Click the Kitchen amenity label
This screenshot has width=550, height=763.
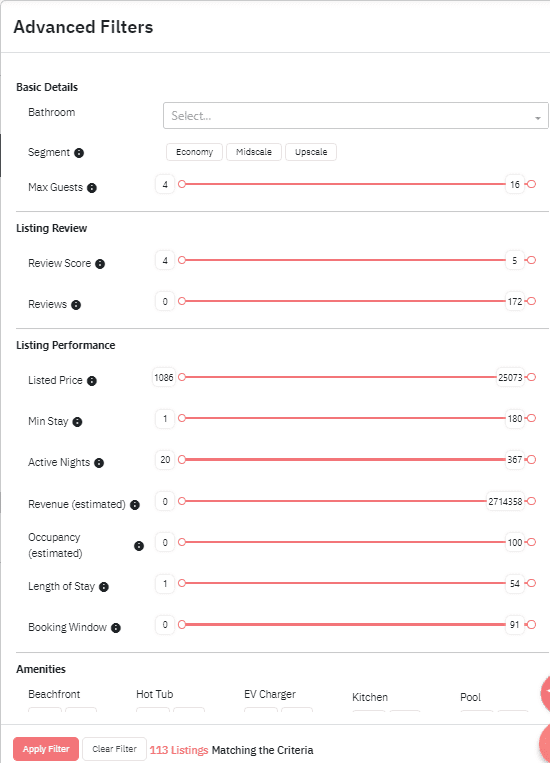(370, 697)
